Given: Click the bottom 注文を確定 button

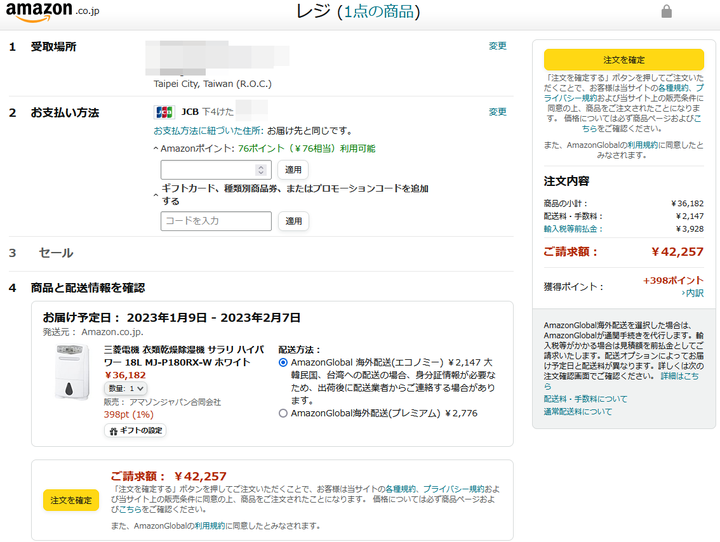Looking at the screenshot, I should coord(71,500).
